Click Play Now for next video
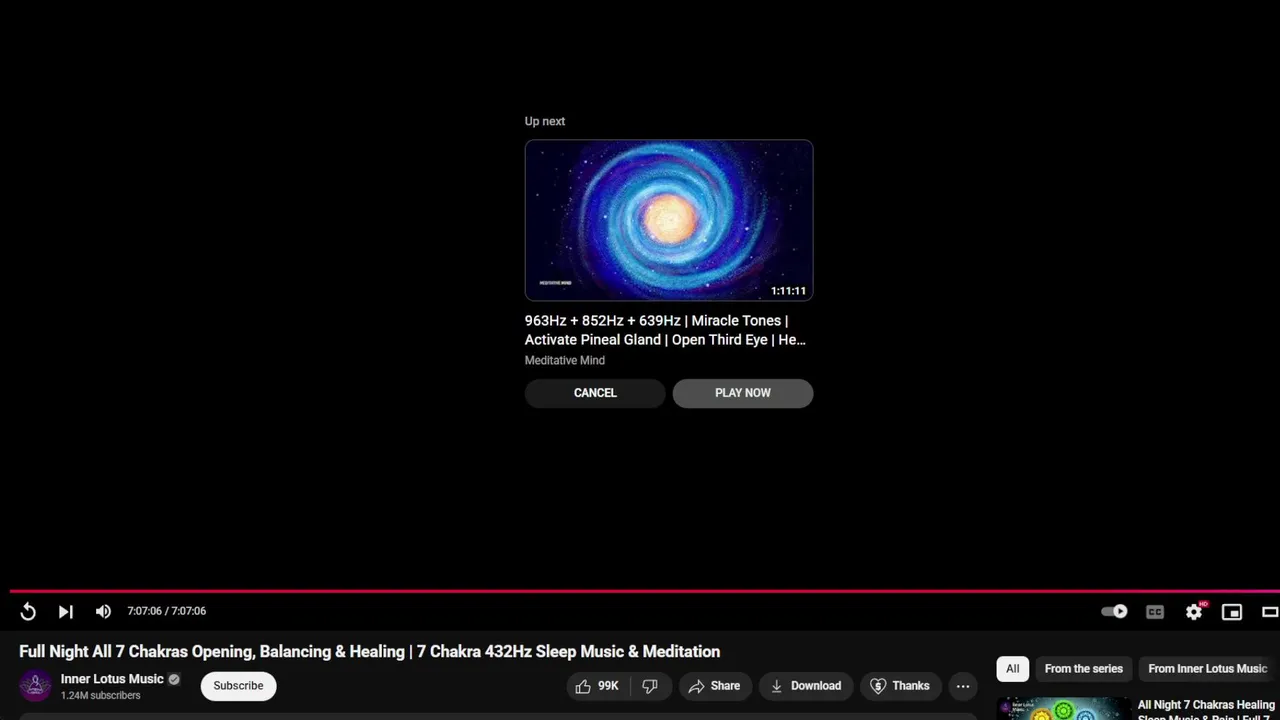The height and width of the screenshot is (720, 1280). pyautogui.click(x=743, y=393)
